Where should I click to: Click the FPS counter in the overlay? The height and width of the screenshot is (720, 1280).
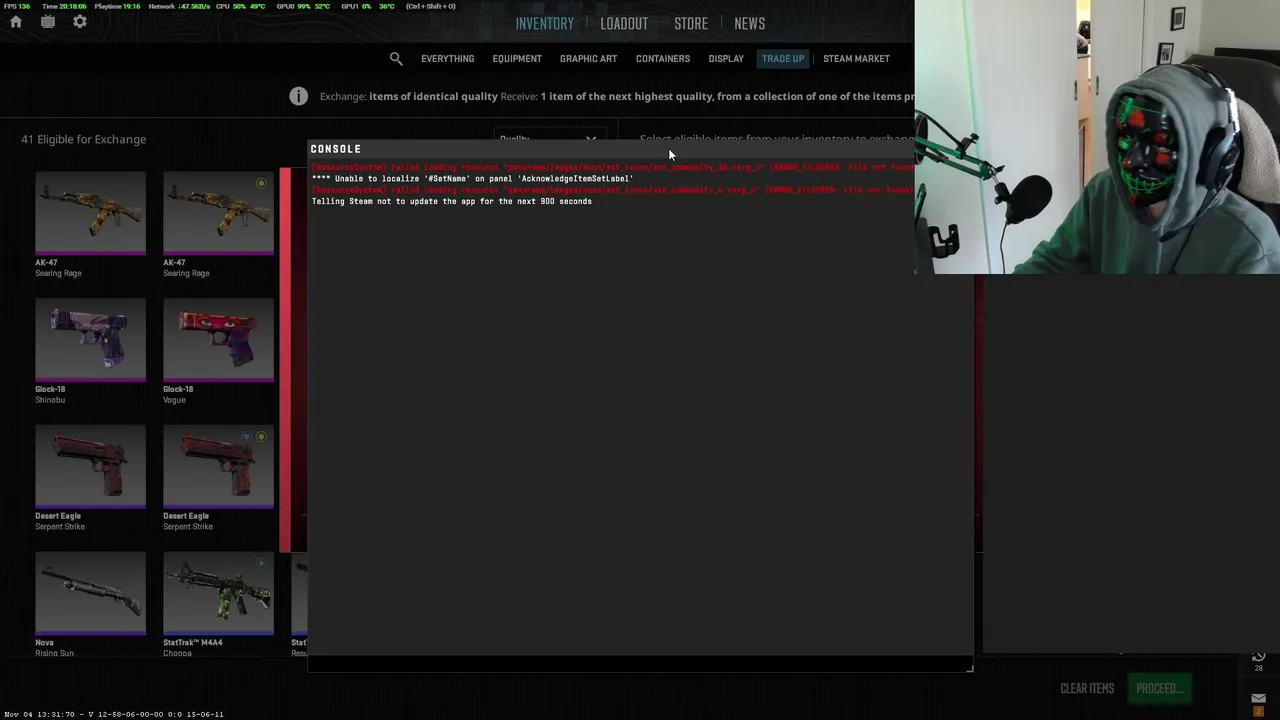click(x=17, y=6)
